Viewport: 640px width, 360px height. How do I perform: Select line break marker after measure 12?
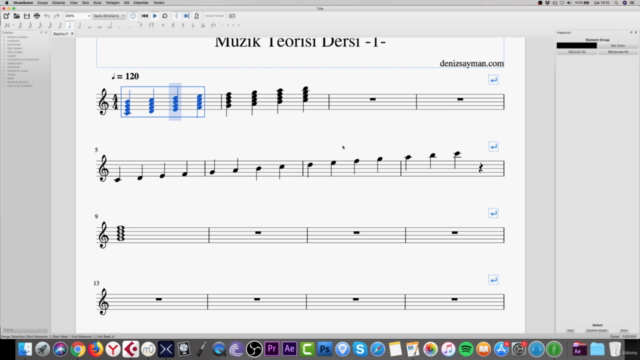click(493, 213)
